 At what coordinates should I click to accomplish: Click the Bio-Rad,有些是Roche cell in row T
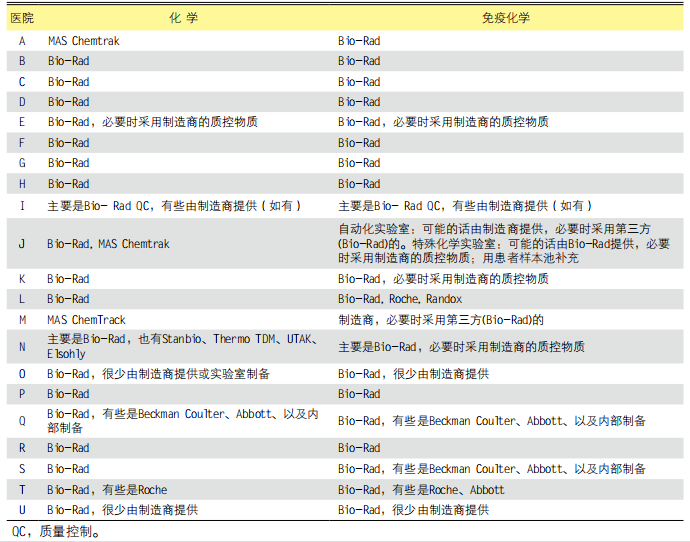click(x=107, y=490)
